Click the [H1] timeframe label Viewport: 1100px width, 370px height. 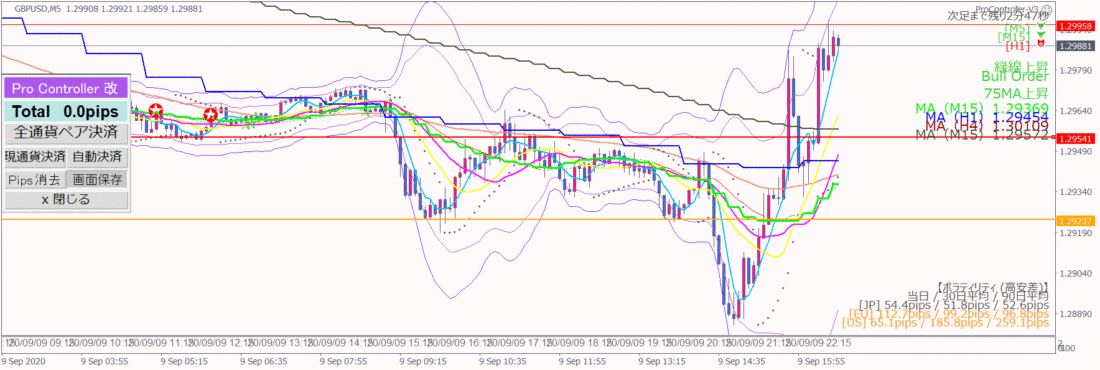point(1017,46)
